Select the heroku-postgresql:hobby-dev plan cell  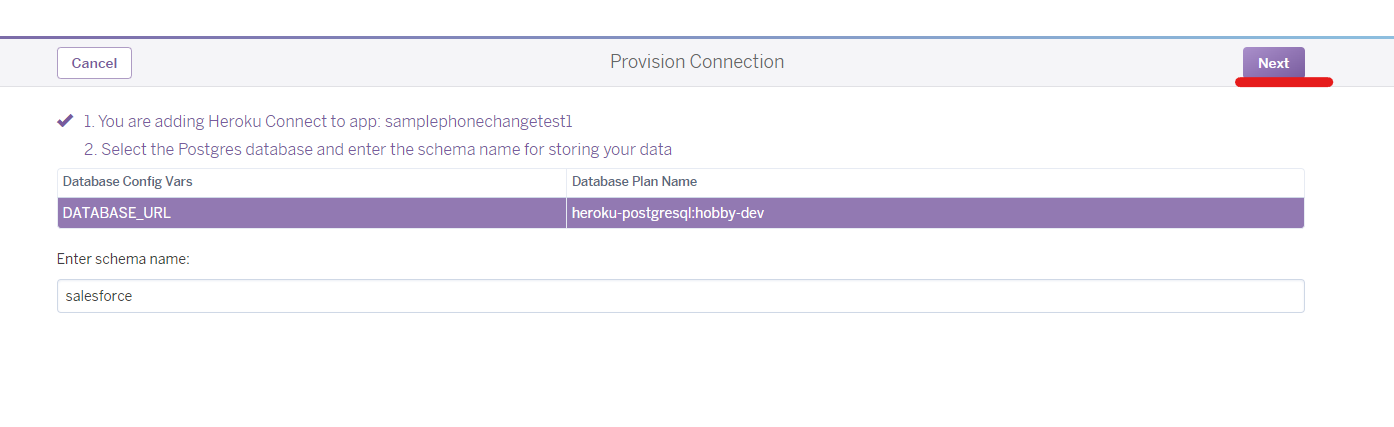coord(934,213)
